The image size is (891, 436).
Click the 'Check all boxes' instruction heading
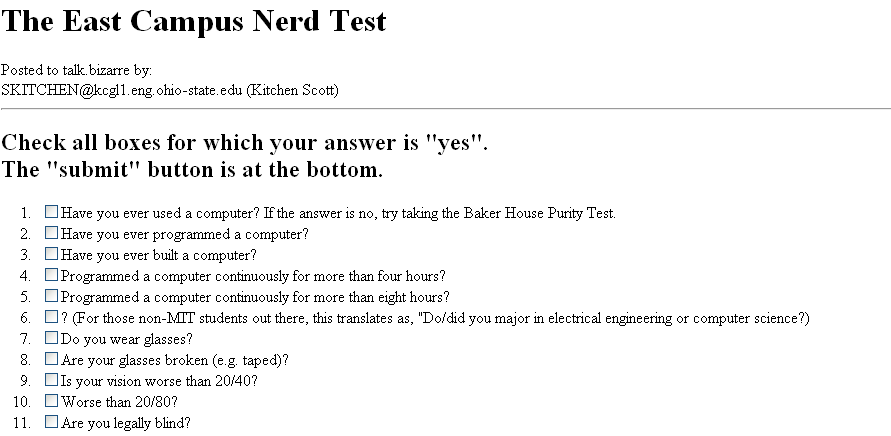[x=245, y=141]
